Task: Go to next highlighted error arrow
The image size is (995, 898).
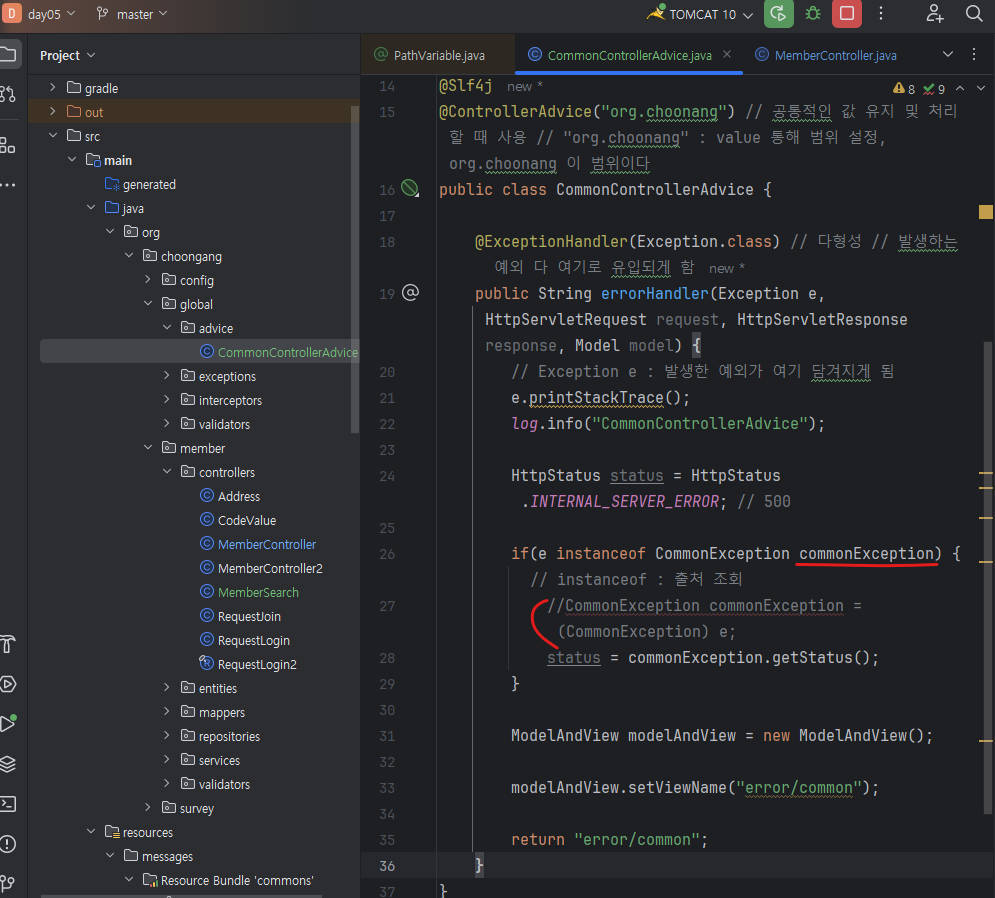Action: 981,88
